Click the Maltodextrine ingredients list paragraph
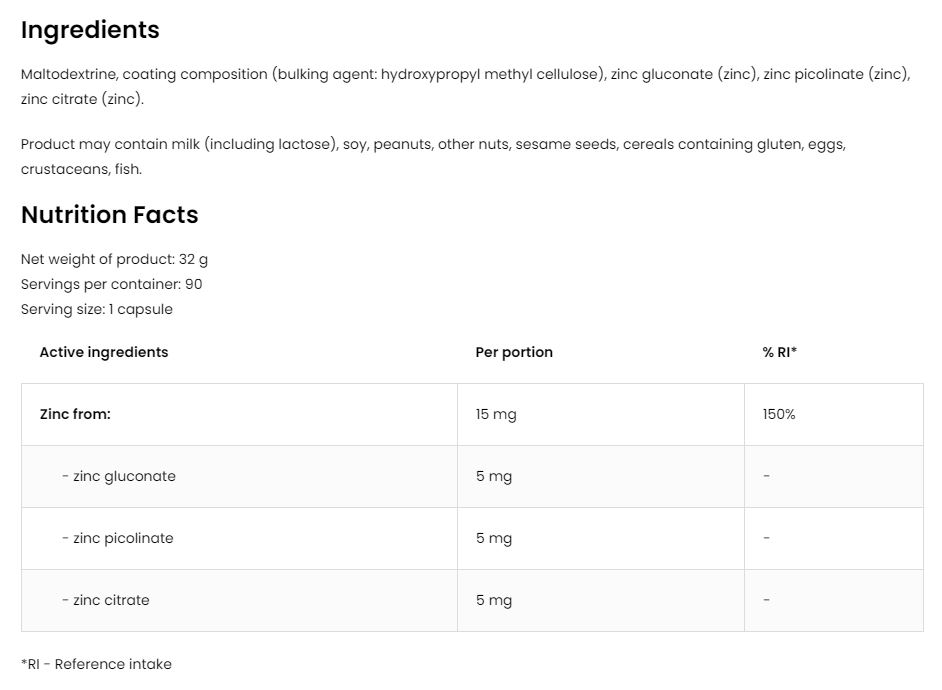This screenshot has height=690, width=942. coord(465,87)
